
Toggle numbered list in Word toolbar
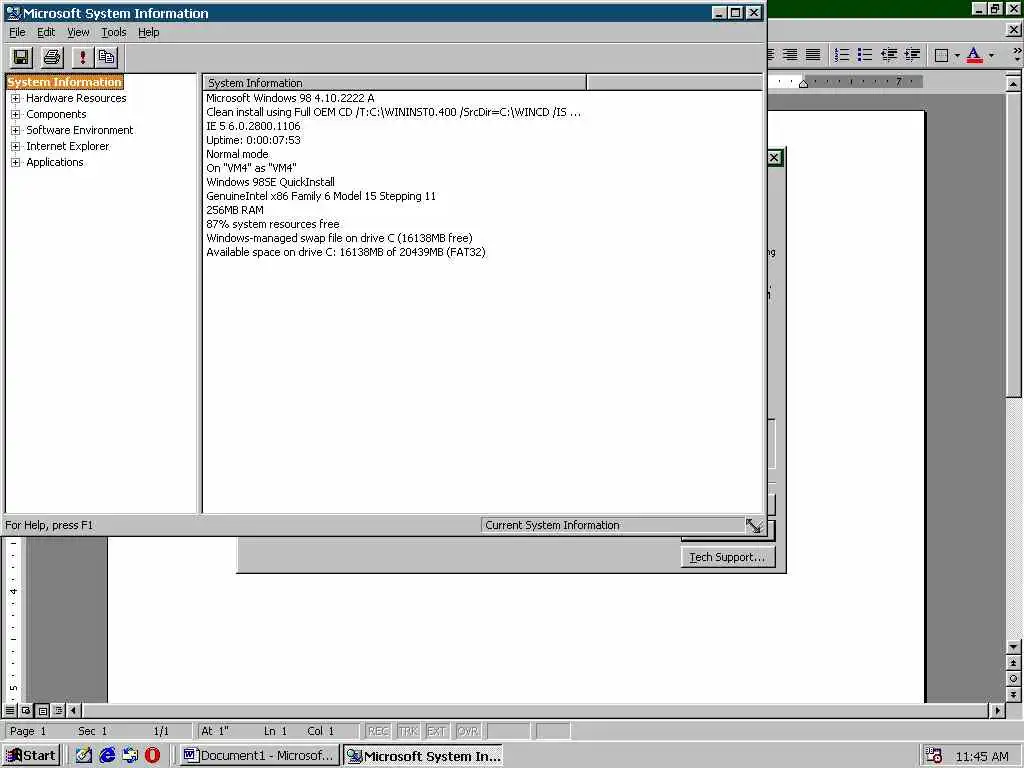point(842,55)
